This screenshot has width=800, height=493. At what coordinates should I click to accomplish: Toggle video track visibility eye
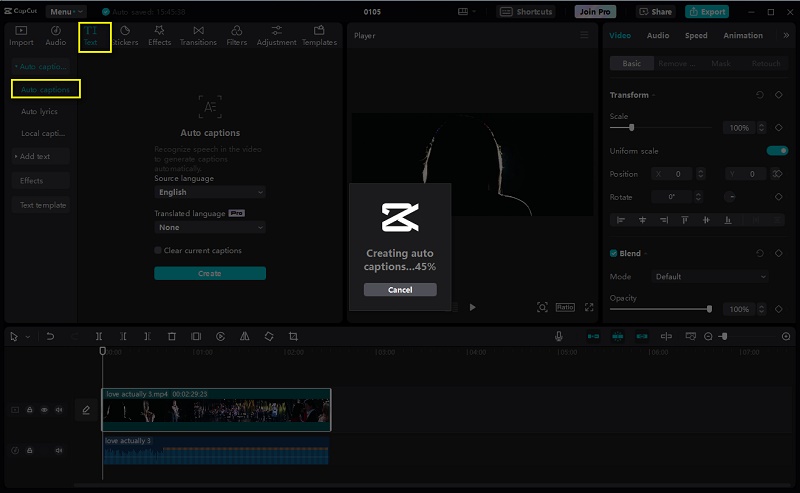point(44,410)
